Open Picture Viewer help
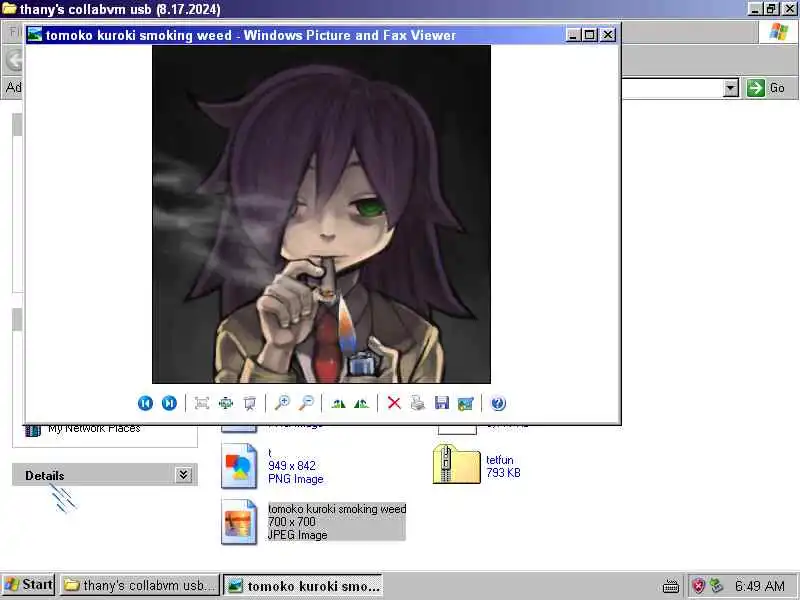Screen dimensions: 800x600 pyautogui.click(x=498, y=403)
